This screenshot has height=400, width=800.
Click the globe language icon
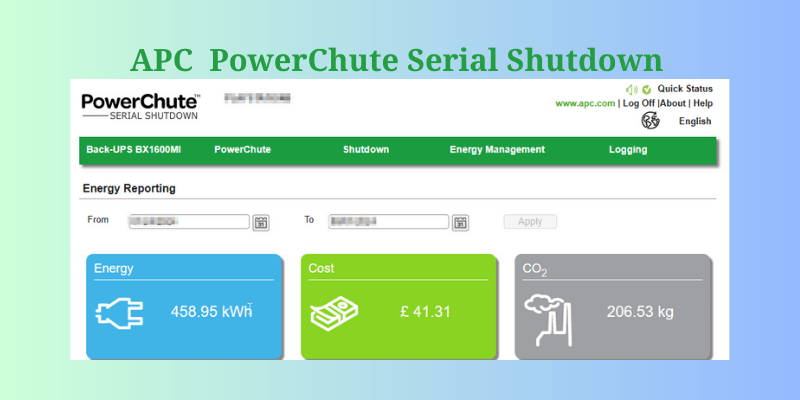(651, 121)
